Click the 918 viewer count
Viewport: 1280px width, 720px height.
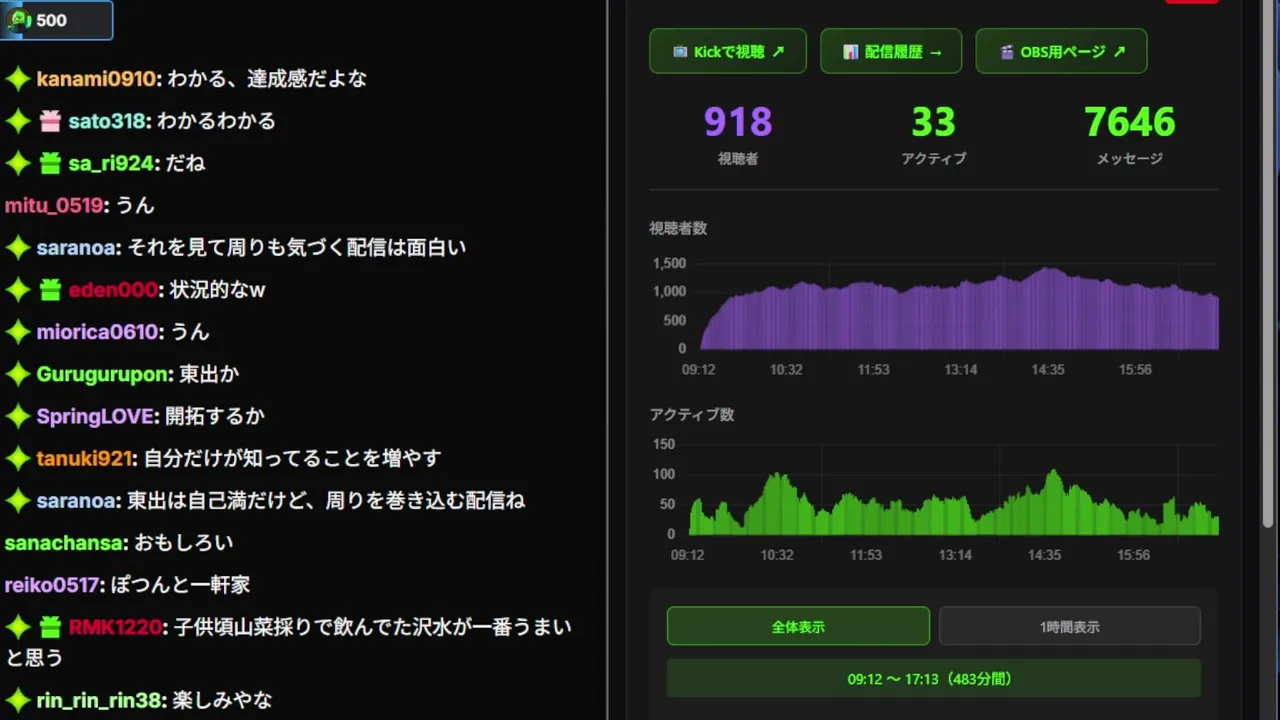click(738, 122)
